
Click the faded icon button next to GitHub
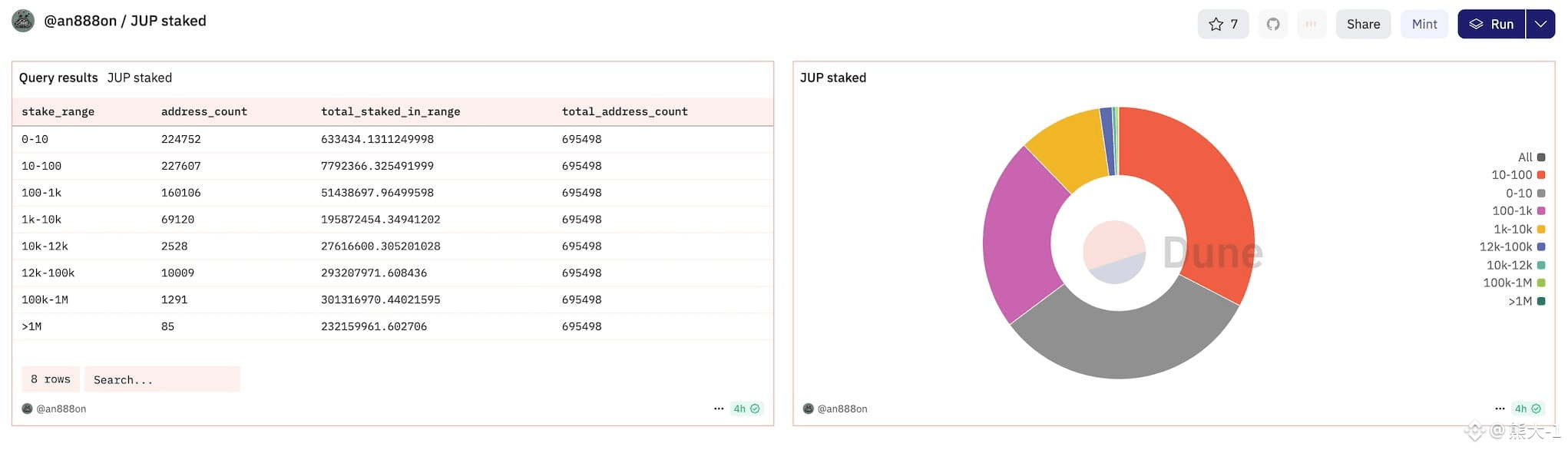point(1312,24)
